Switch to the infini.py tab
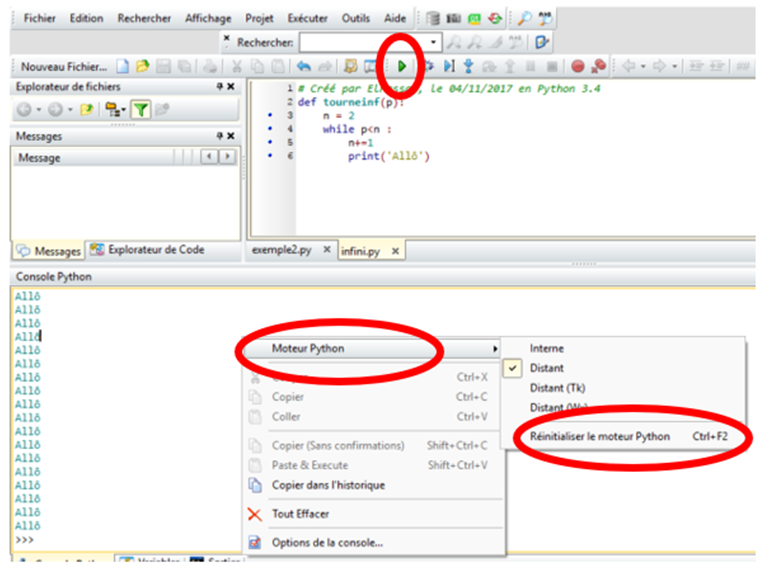This screenshot has height=572, width=780. coord(361,251)
